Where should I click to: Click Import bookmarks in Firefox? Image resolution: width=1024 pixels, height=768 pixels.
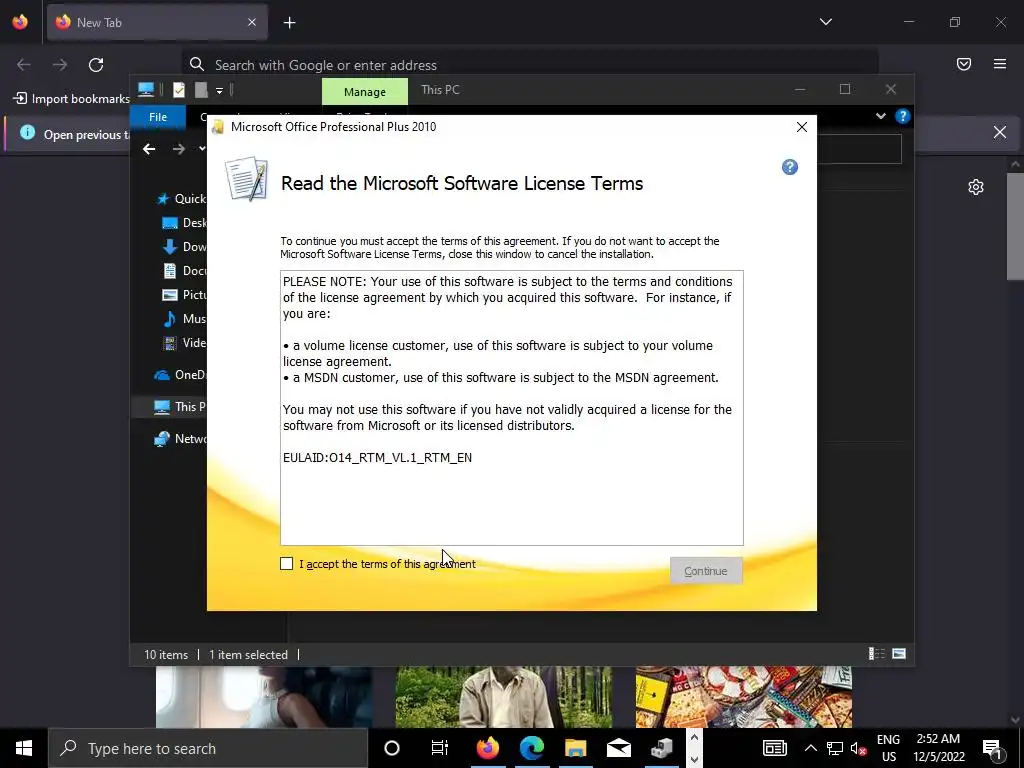point(72,99)
